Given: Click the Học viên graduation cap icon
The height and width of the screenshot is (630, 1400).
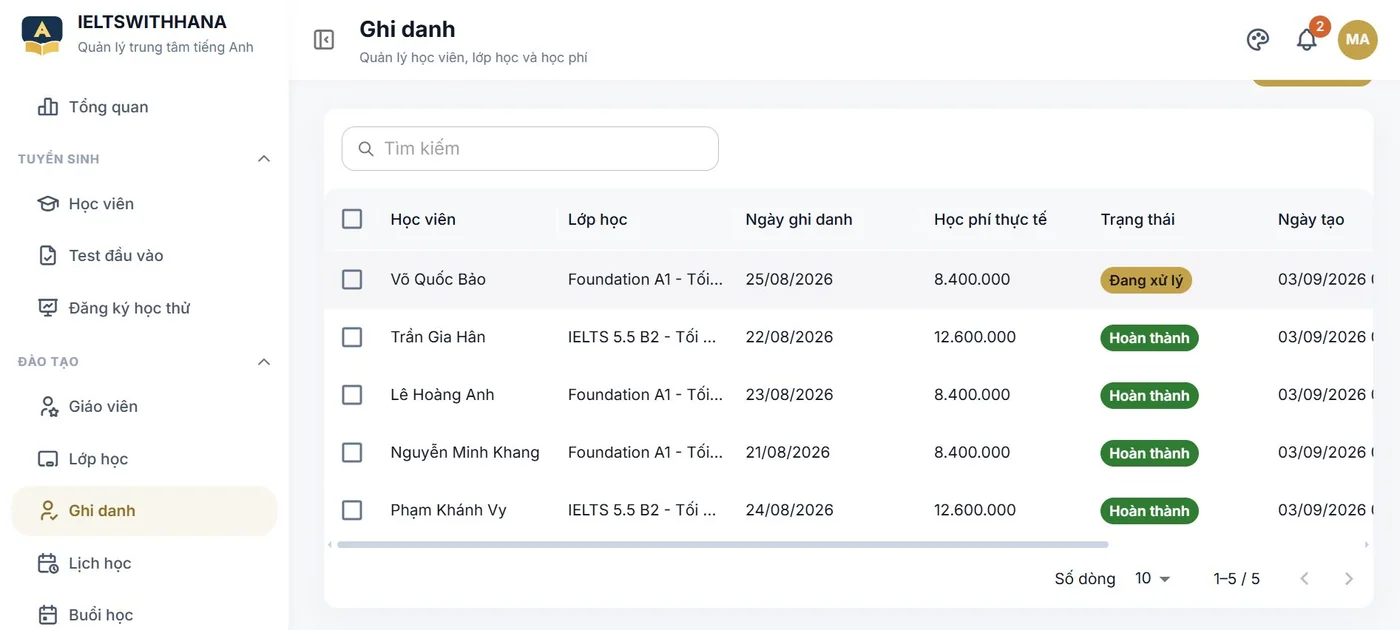Looking at the screenshot, I should [x=47, y=204].
